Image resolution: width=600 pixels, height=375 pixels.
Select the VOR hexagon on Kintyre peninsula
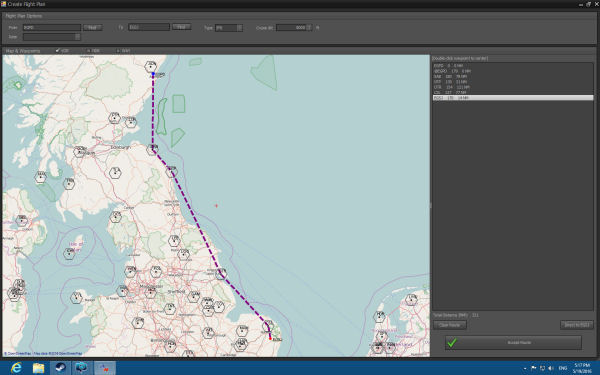point(41,177)
